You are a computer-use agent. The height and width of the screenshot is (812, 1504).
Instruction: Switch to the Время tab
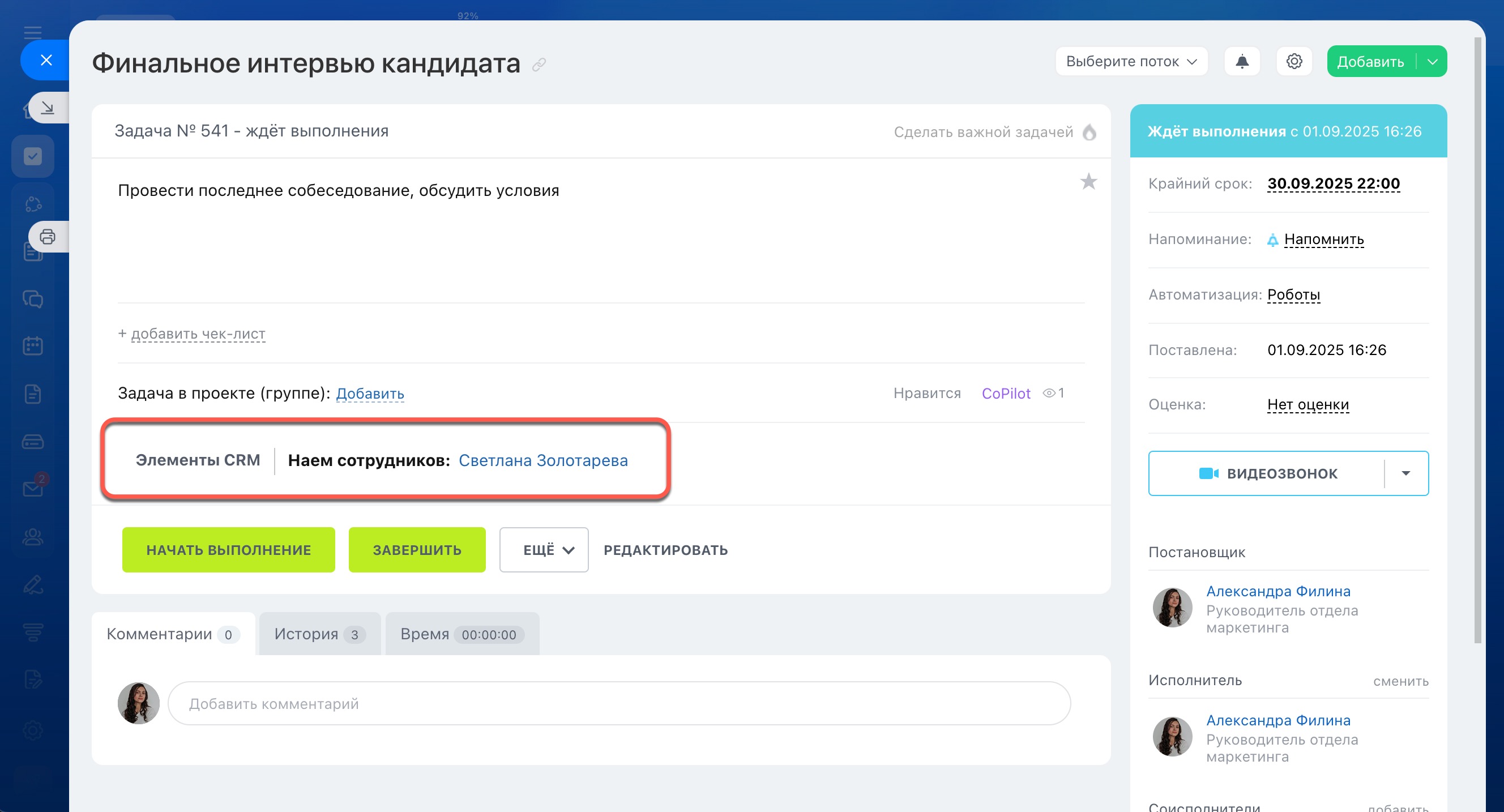pos(462,634)
